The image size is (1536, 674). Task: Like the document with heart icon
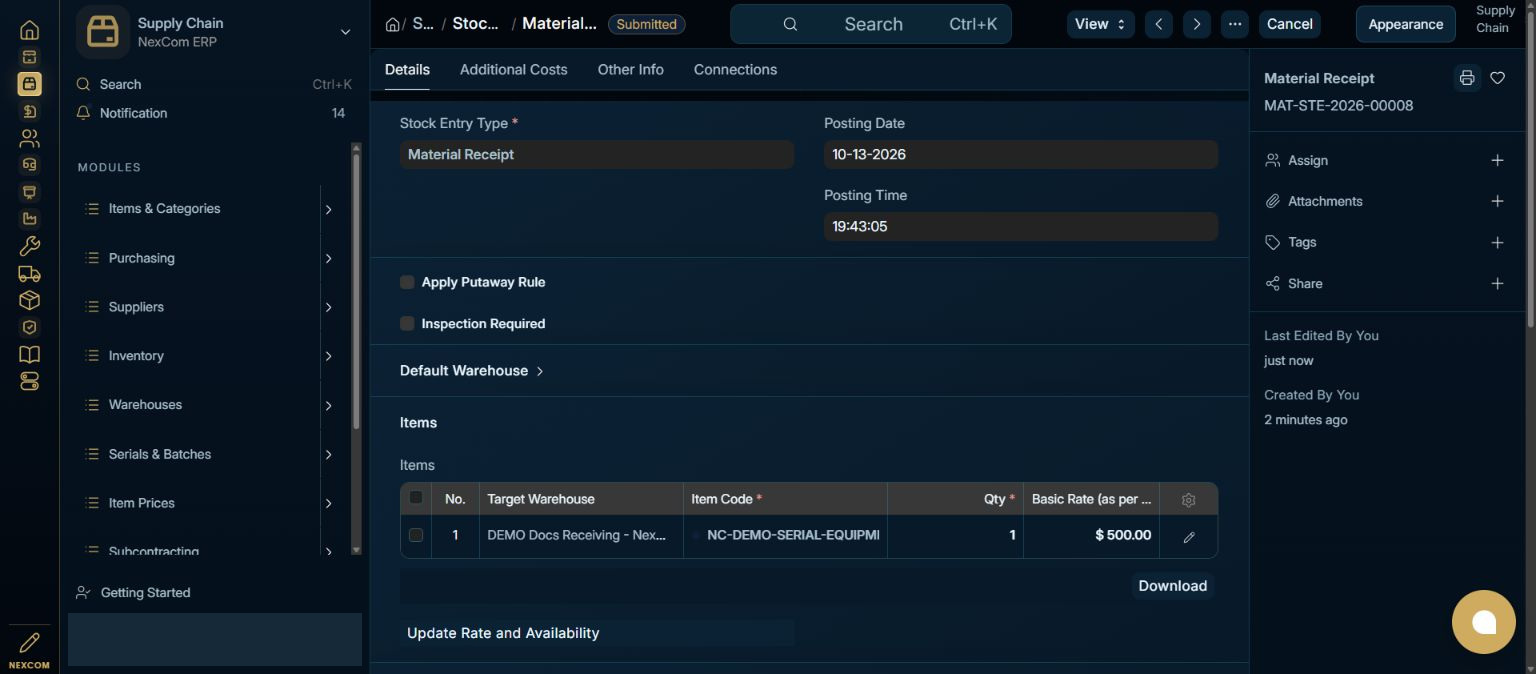pos(1497,78)
